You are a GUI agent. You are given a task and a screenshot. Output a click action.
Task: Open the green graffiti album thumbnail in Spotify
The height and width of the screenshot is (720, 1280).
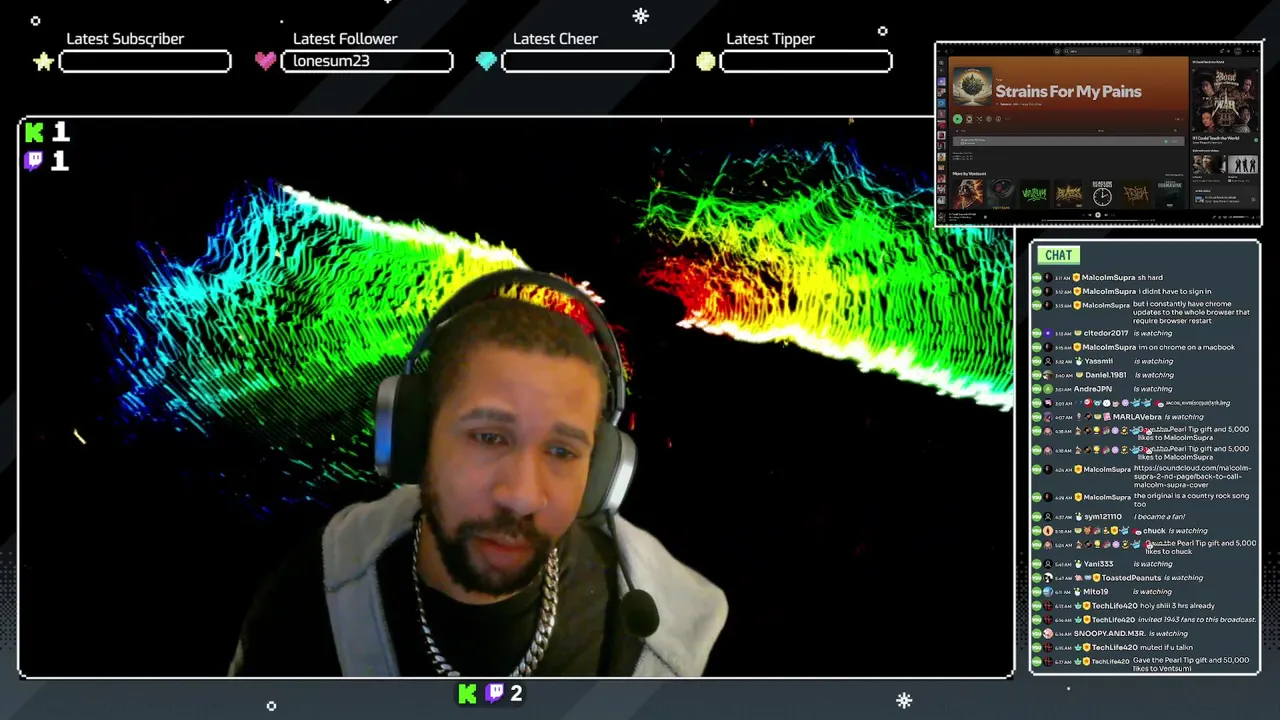click(1034, 194)
